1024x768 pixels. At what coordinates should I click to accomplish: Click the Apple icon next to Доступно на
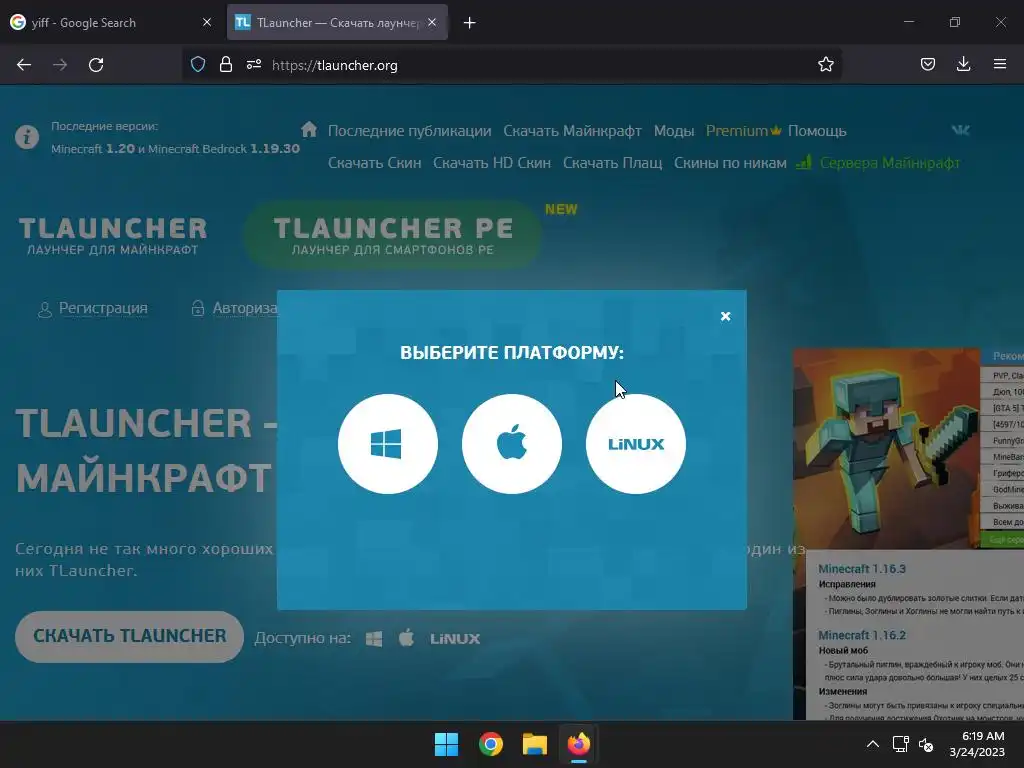click(x=406, y=637)
